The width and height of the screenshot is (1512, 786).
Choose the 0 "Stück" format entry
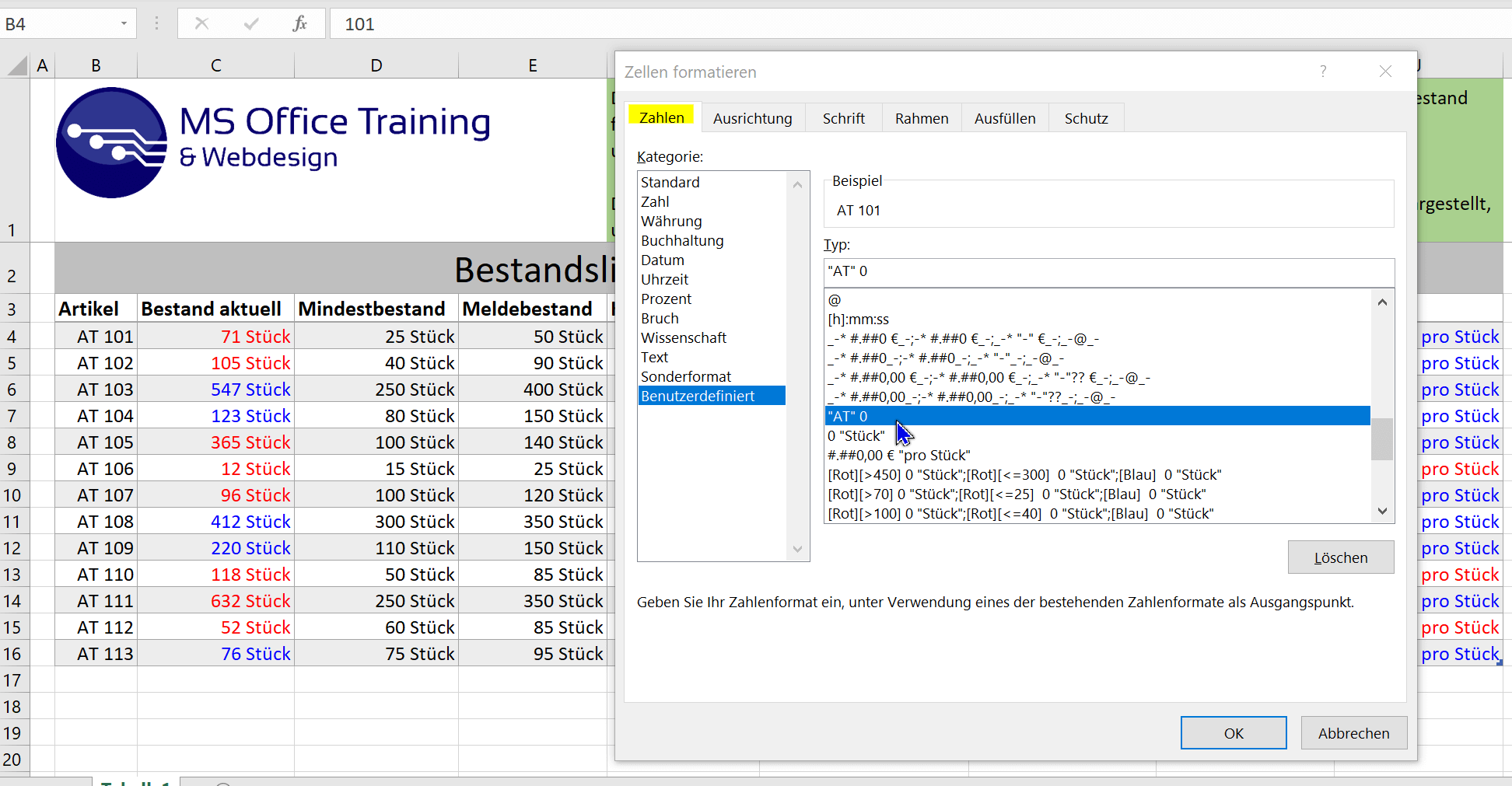(856, 435)
